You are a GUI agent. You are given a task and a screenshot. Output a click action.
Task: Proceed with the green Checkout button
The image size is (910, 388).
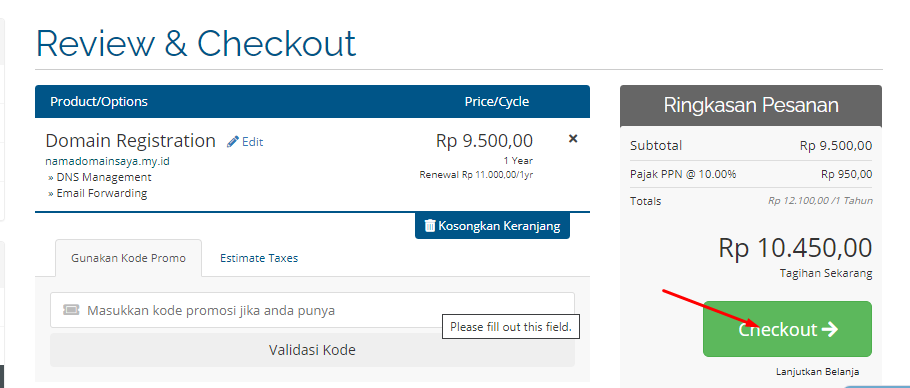(788, 329)
